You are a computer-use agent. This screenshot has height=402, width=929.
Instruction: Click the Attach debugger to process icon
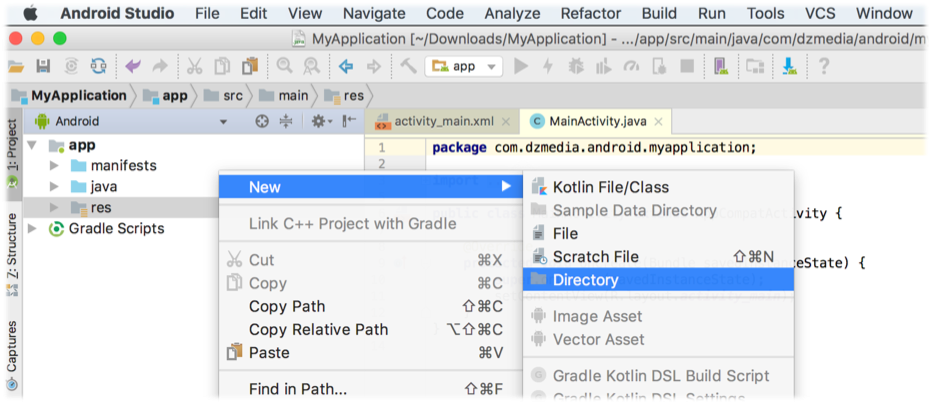click(659, 66)
